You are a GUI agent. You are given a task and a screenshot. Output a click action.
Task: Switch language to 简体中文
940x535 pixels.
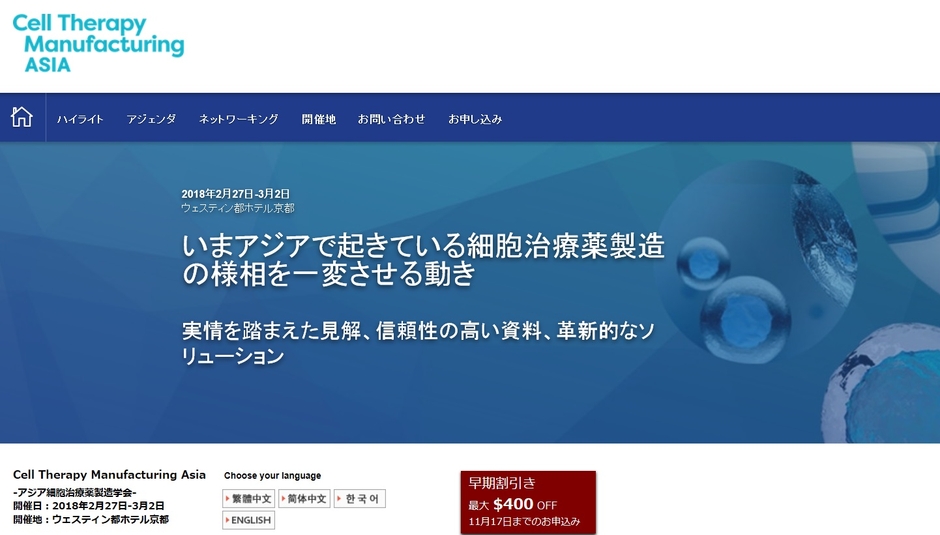point(304,498)
